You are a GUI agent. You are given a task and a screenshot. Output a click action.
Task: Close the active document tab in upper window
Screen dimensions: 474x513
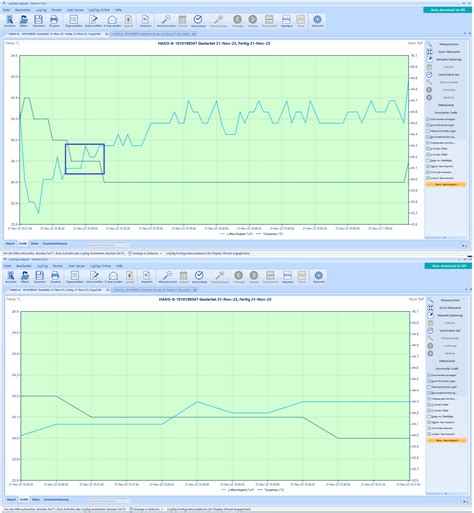pos(107,34)
